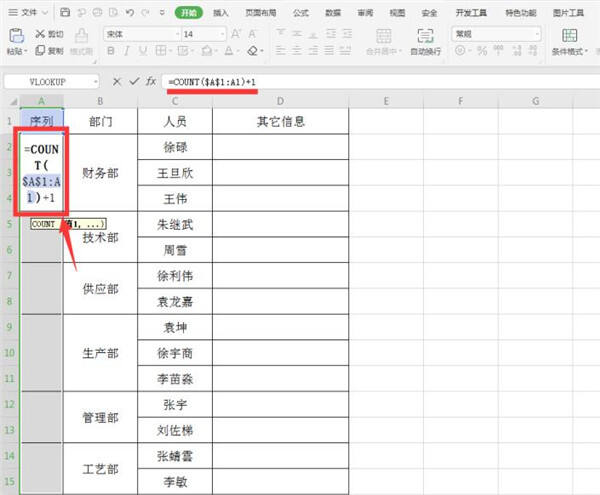Select column D header
The image size is (600, 495).
[280, 101]
